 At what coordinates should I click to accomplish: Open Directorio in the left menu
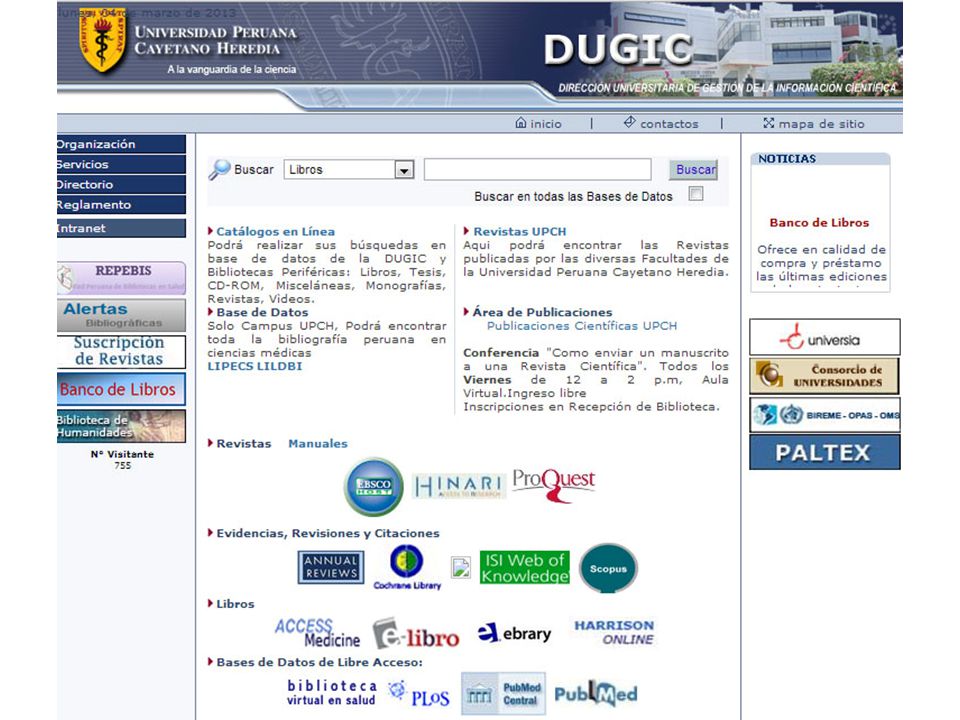point(121,184)
